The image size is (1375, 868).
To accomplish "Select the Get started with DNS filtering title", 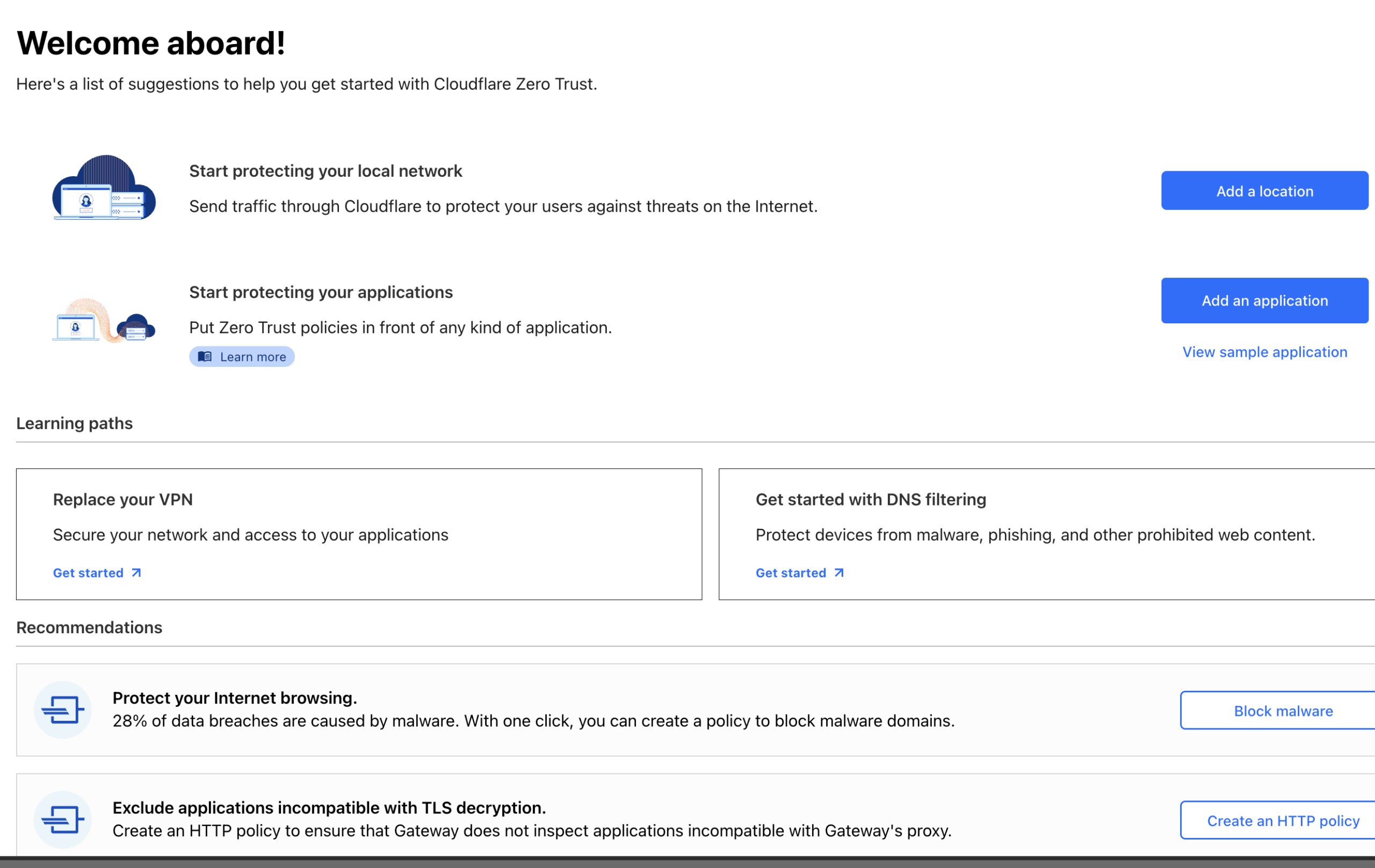I will (x=871, y=499).
